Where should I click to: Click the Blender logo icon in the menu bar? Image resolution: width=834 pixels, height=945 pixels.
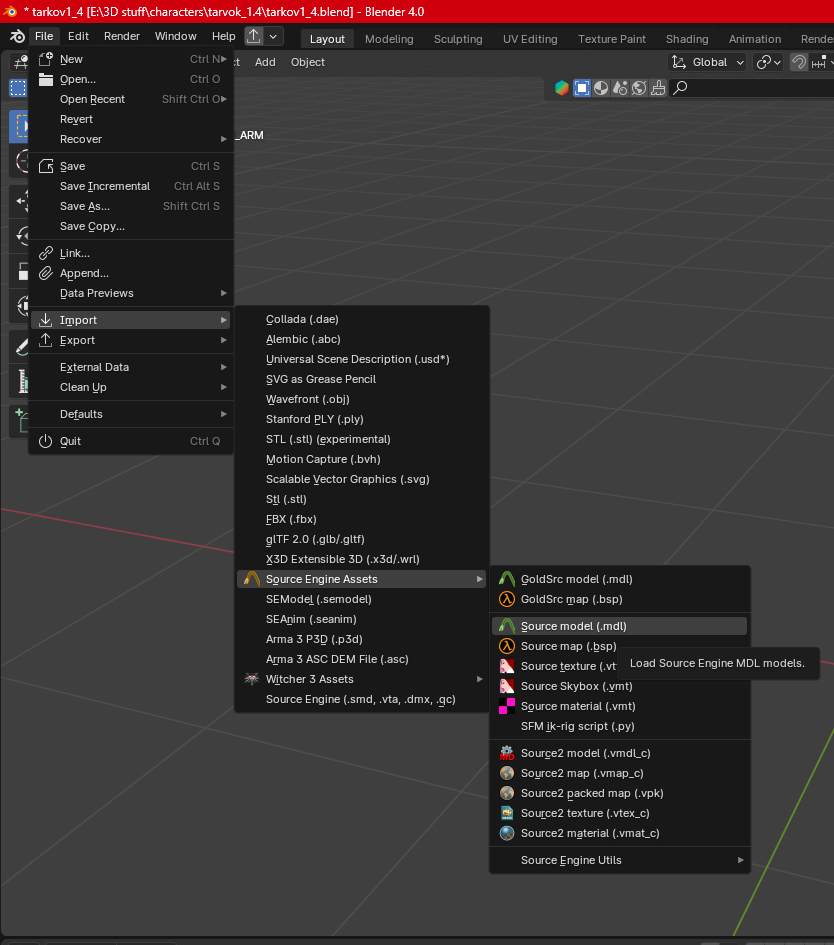(17, 36)
